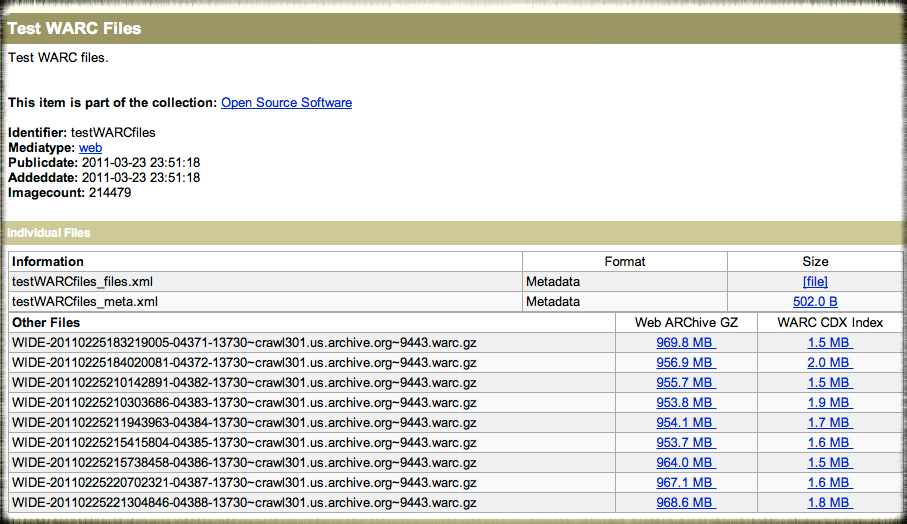Click the Test WARC Files page heading
The width and height of the screenshot is (907, 524).
[x=74, y=28]
